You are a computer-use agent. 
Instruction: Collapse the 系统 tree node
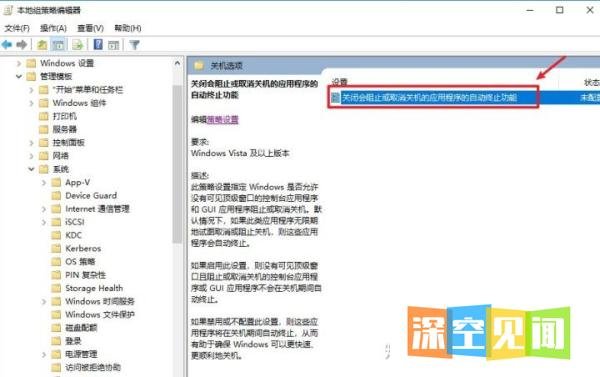click(x=31, y=169)
